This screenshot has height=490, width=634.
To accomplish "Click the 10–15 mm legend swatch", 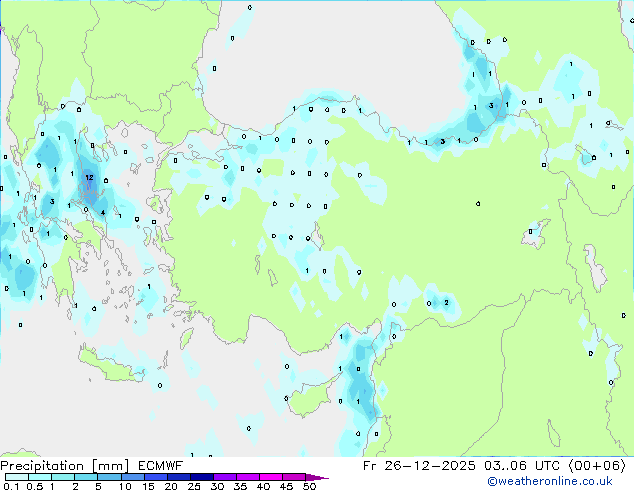I will pyautogui.click(x=132, y=477).
